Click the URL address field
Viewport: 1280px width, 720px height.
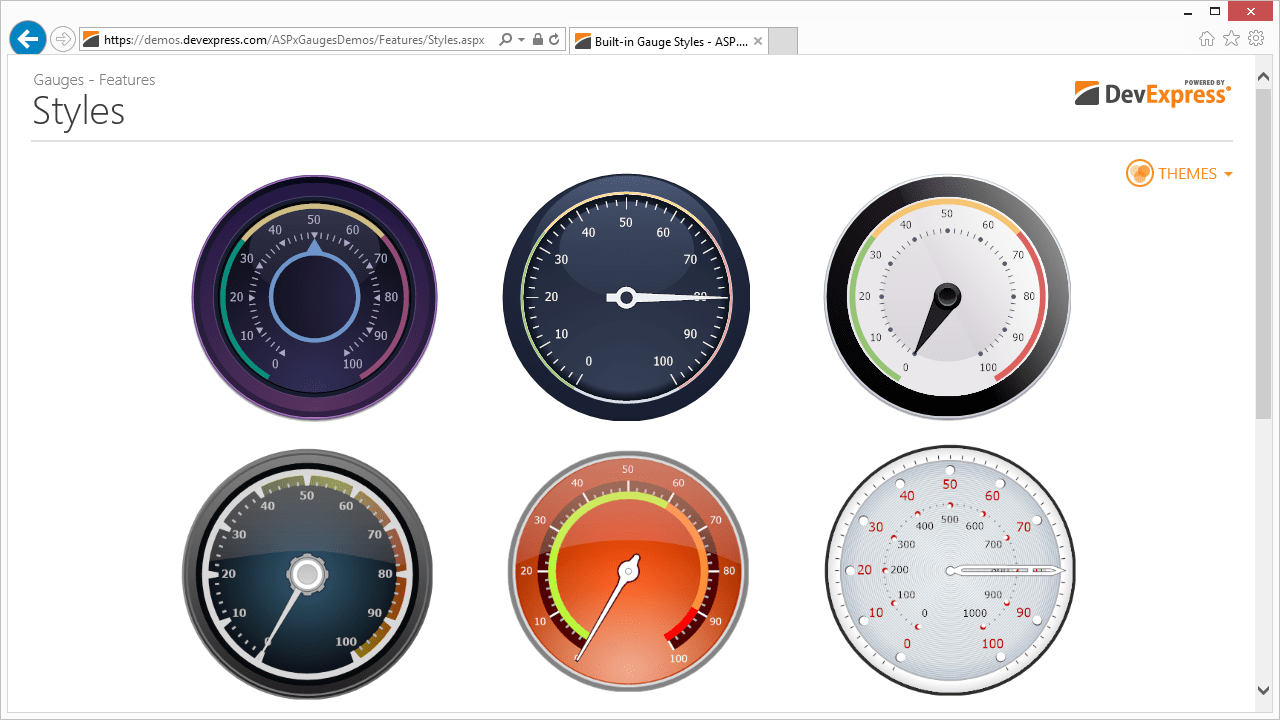293,40
